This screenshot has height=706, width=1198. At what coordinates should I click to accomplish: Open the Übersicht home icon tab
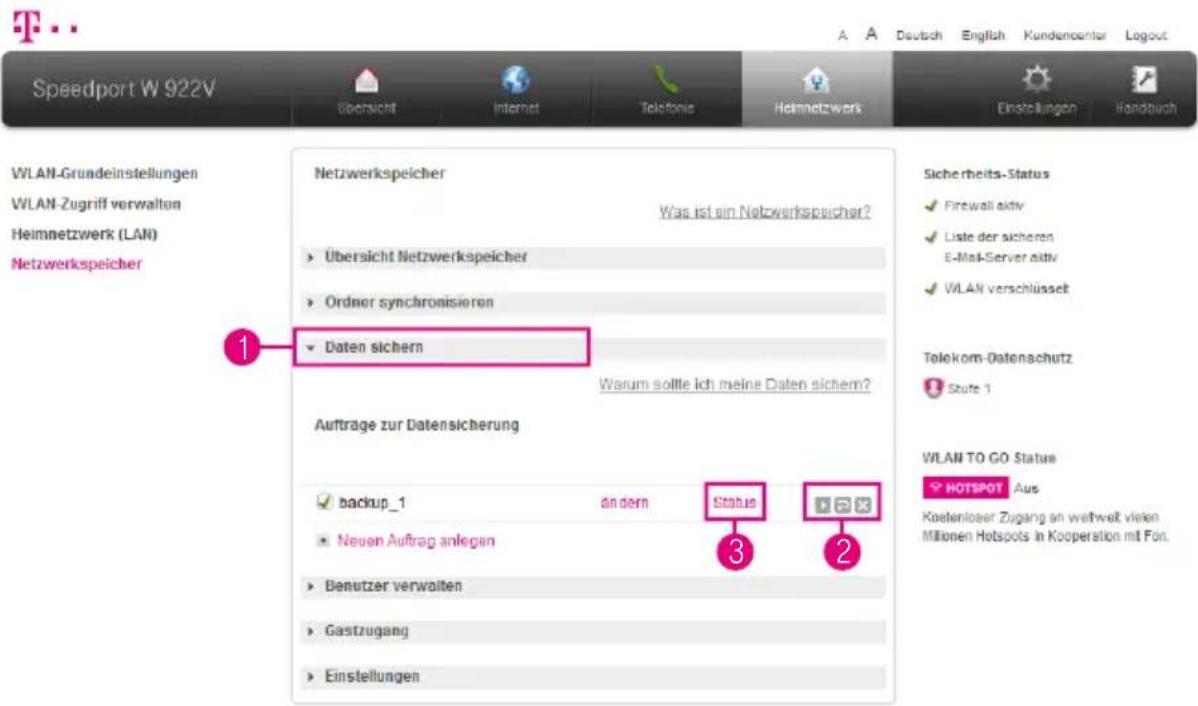point(367,89)
